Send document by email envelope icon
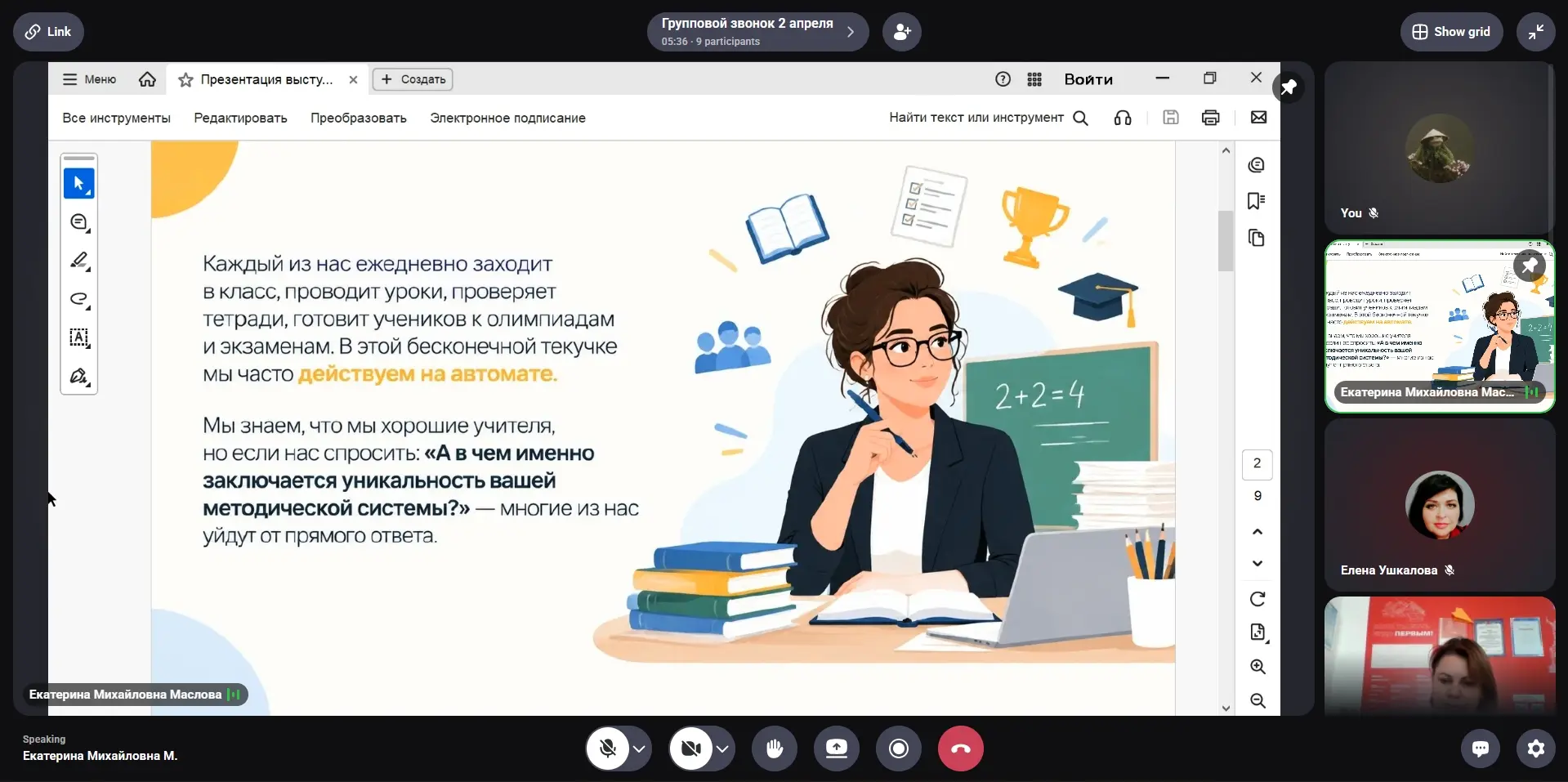 point(1259,118)
